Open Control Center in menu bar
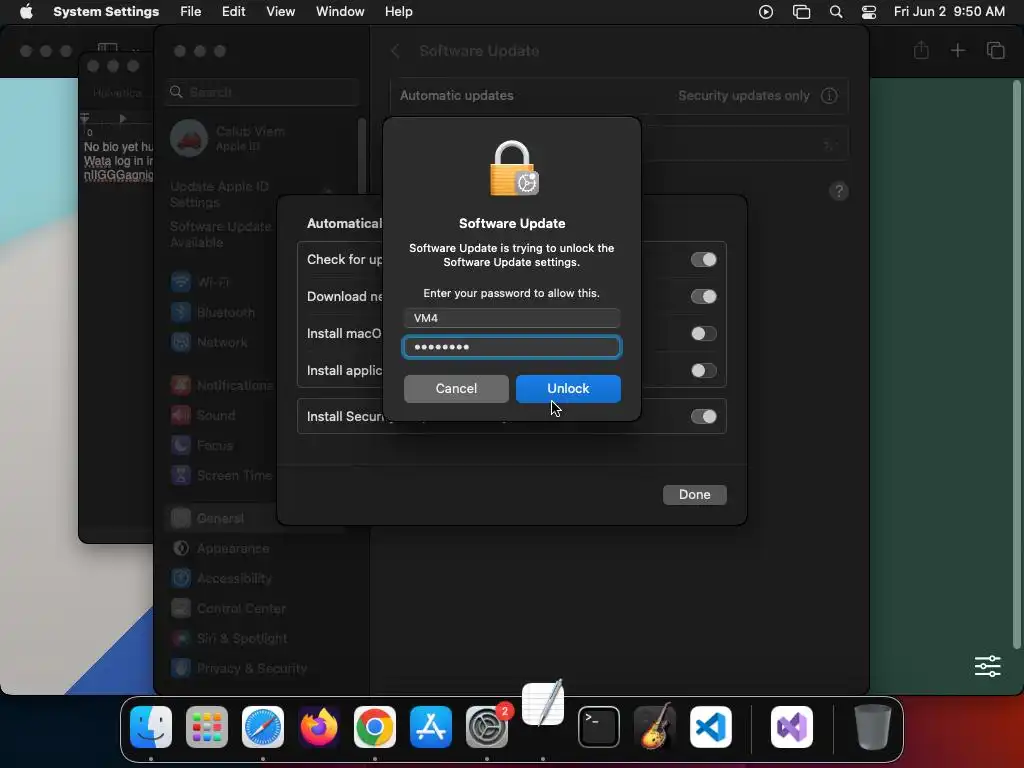 pos(869,12)
